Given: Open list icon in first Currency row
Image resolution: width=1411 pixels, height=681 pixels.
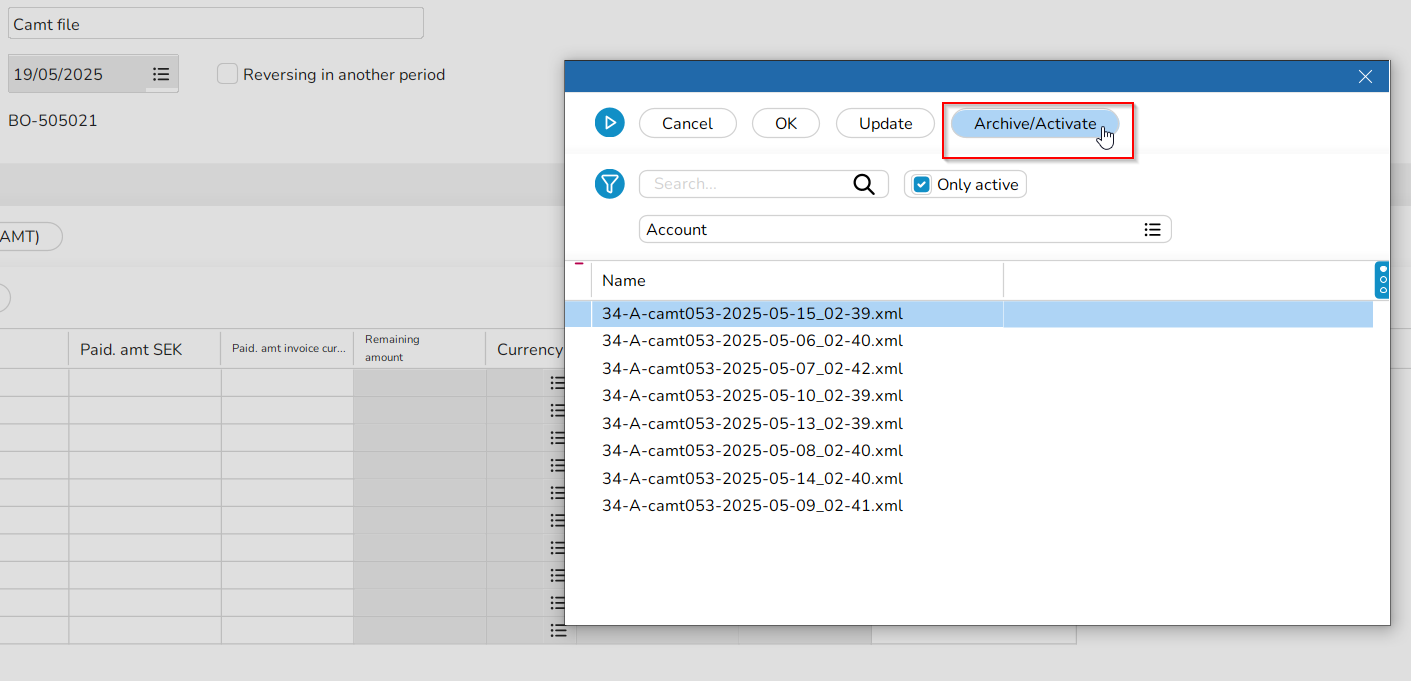Looking at the screenshot, I should pos(558,383).
